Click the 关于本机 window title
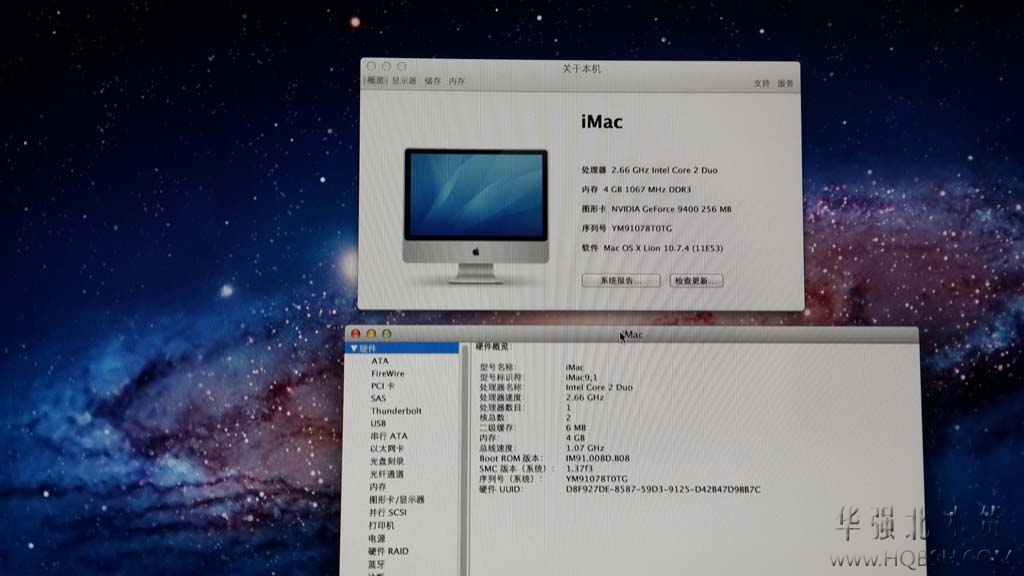The height and width of the screenshot is (576, 1024). coord(581,69)
